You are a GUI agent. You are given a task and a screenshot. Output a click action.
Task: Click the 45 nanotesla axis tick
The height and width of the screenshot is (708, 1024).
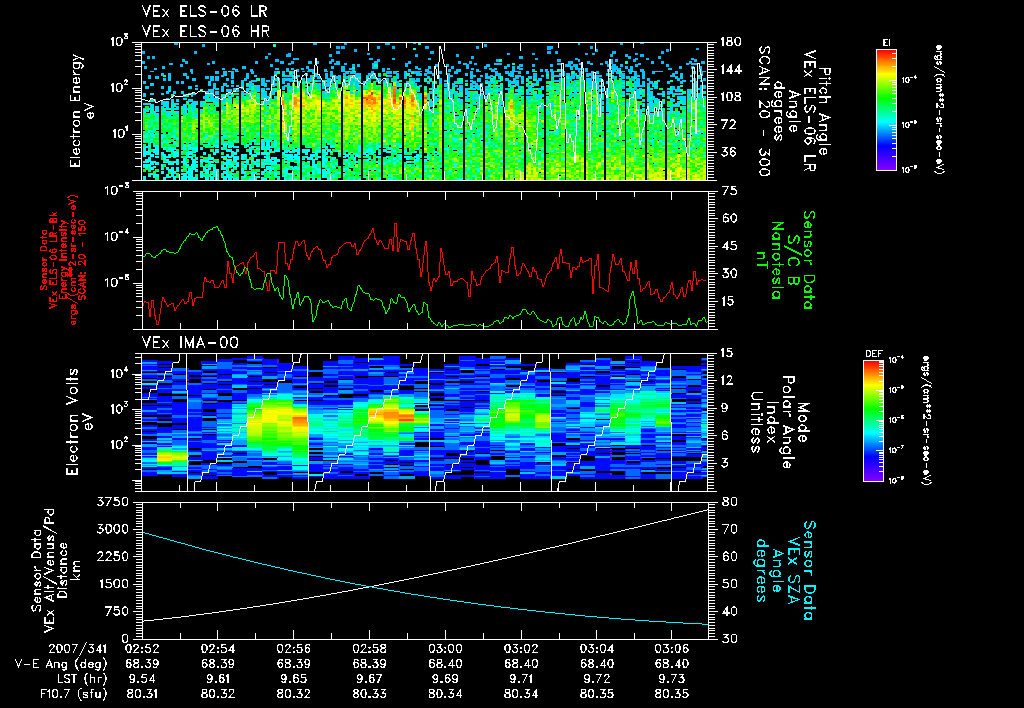(x=729, y=246)
